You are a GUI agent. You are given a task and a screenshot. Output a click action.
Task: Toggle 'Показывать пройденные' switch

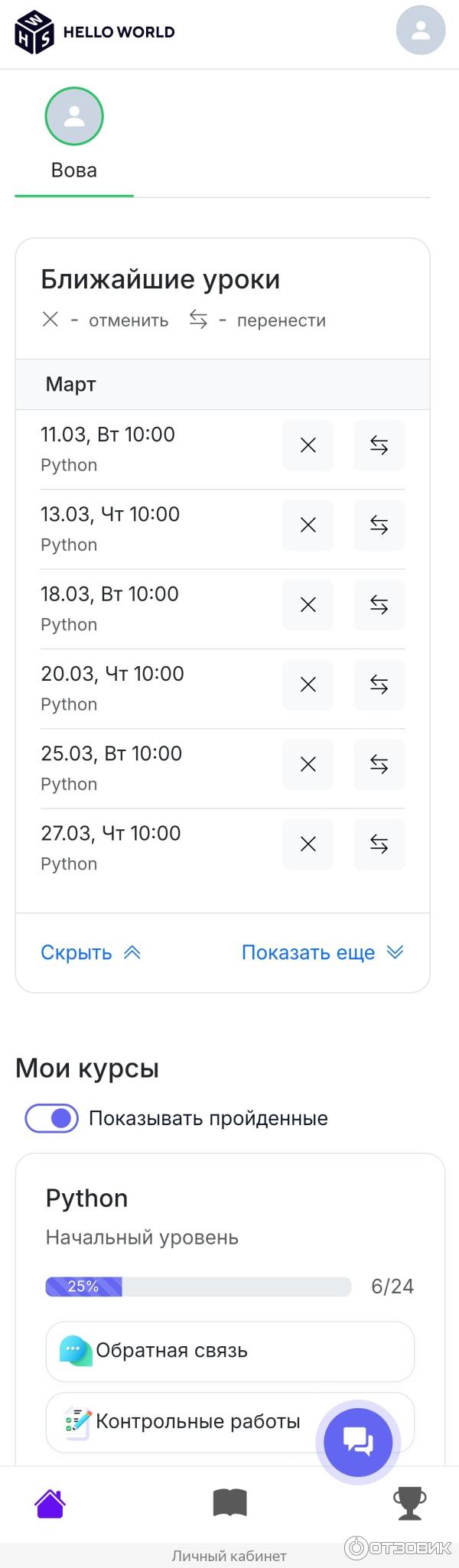coord(52,1118)
